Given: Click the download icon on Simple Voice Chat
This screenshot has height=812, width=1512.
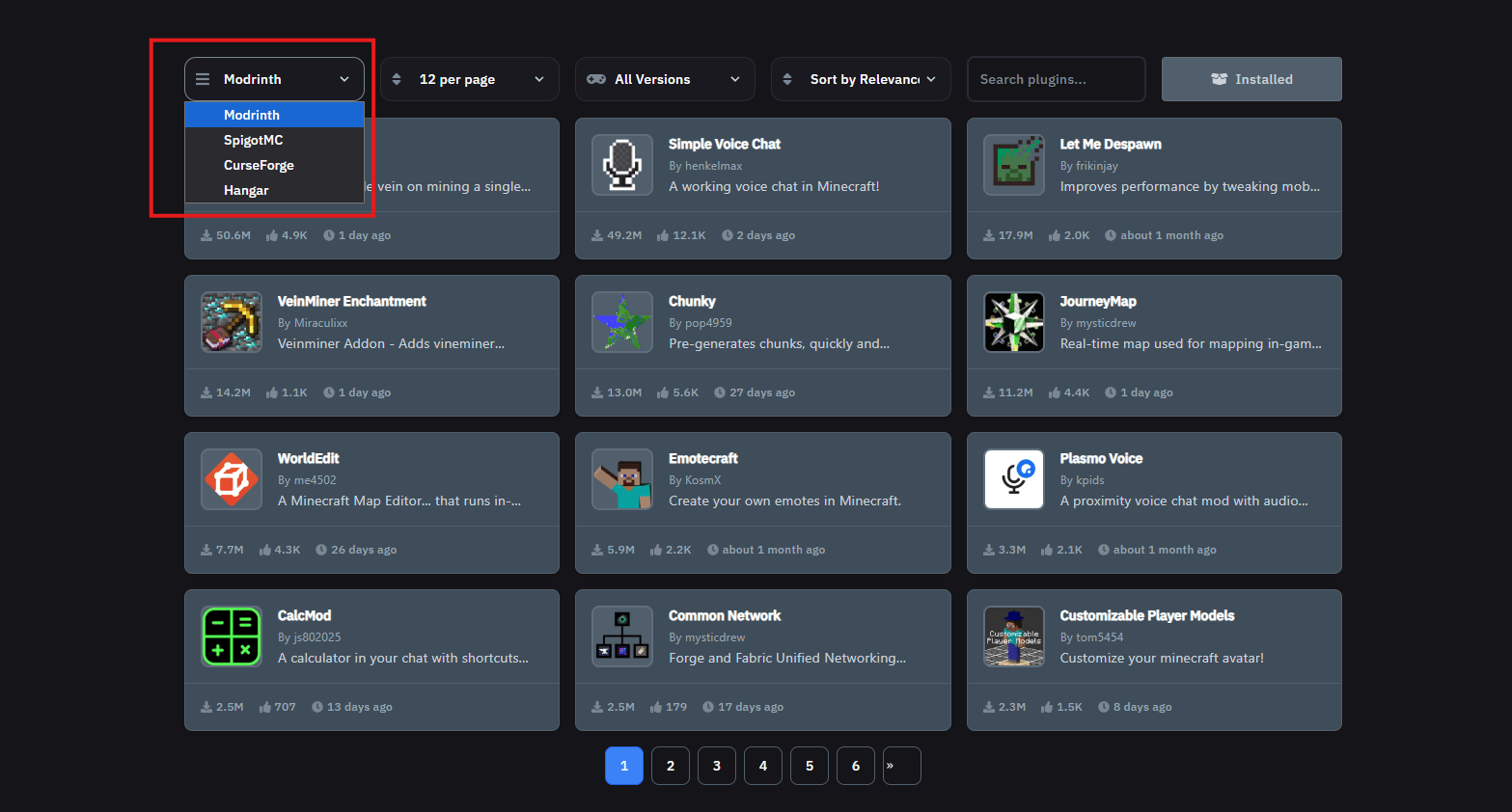Looking at the screenshot, I should click(x=597, y=235).
